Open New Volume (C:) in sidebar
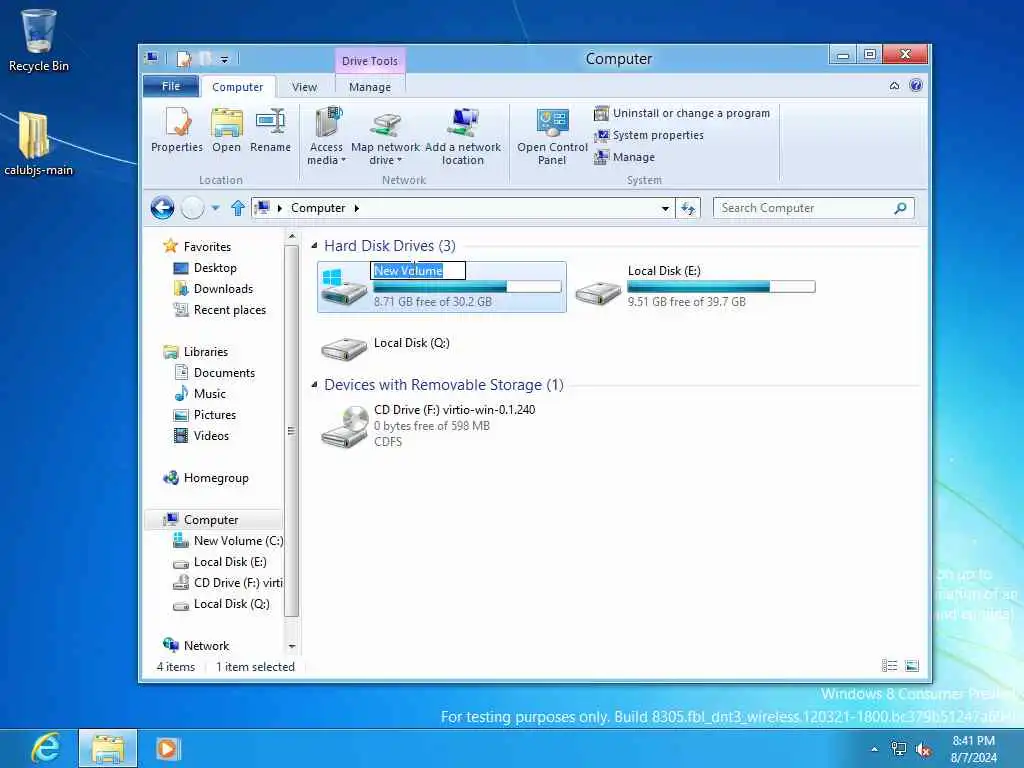This screenshot has height=768, width=1024. (x=238, y=541)
